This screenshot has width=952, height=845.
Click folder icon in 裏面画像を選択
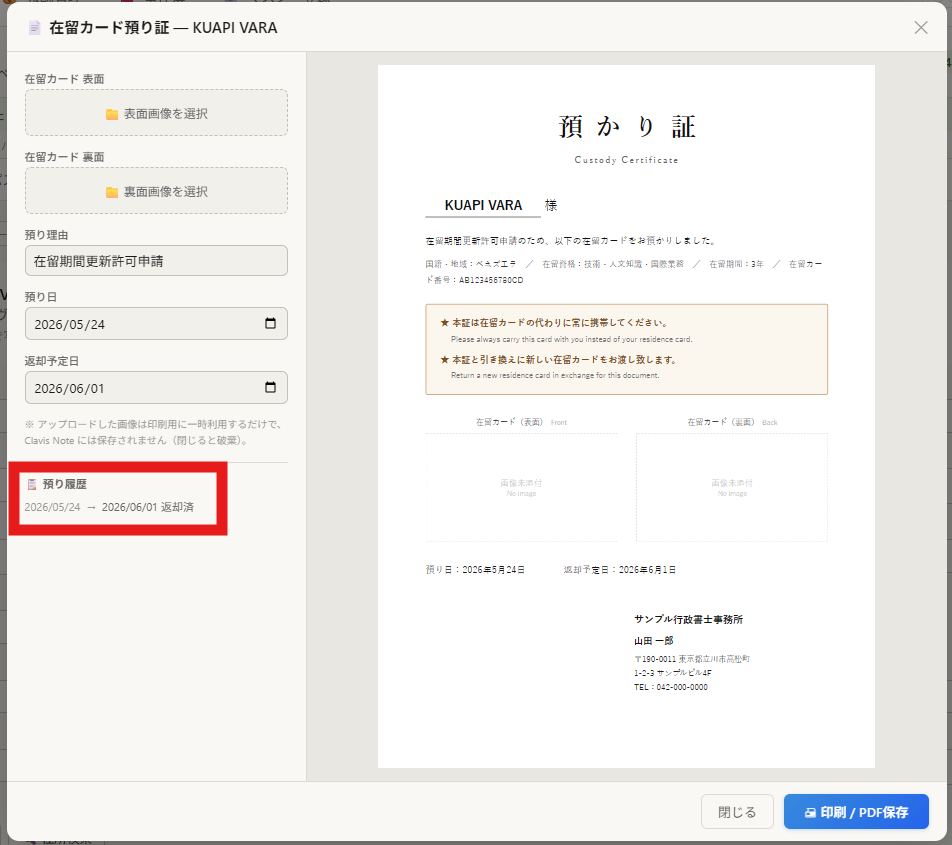[112, 192]
